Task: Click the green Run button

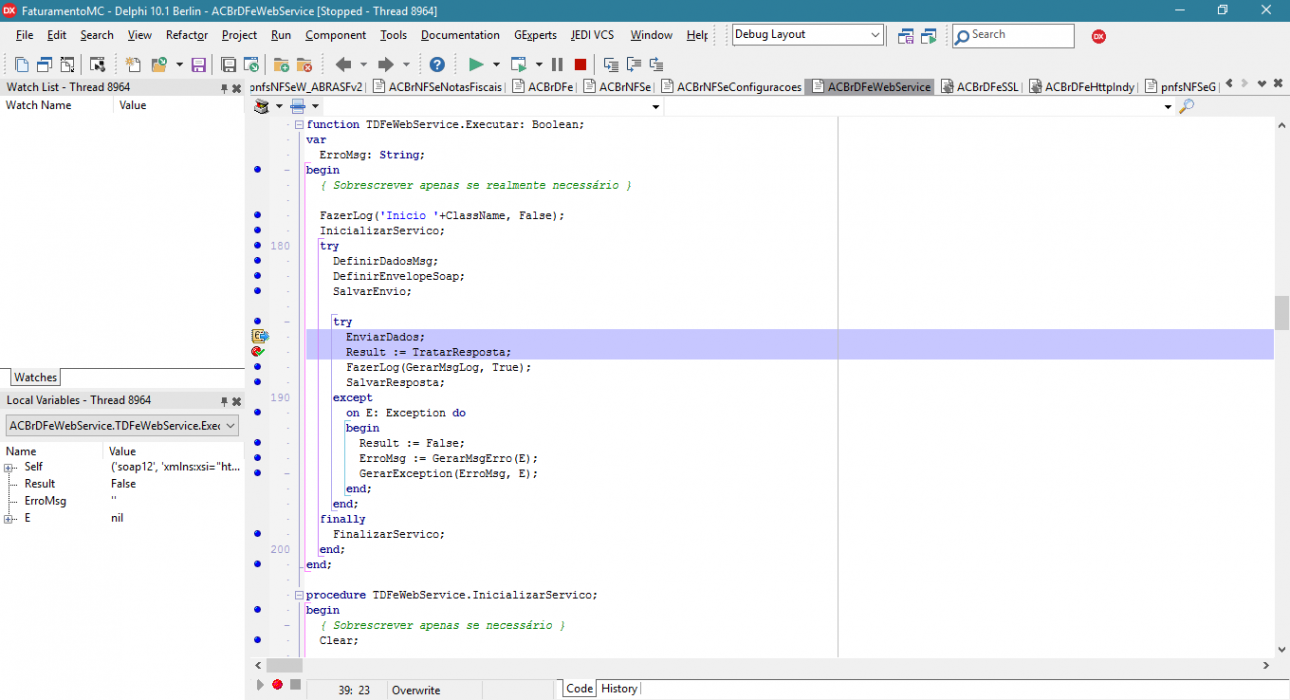Action: pos(476,64)
